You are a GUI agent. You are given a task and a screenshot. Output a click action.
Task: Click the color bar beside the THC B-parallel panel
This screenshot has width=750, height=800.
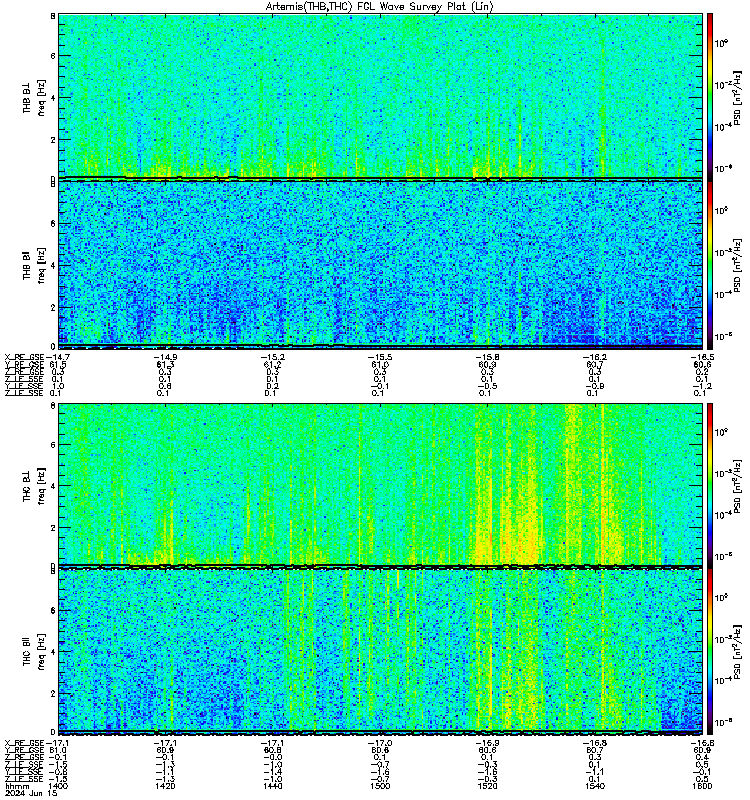coord(710,651)
